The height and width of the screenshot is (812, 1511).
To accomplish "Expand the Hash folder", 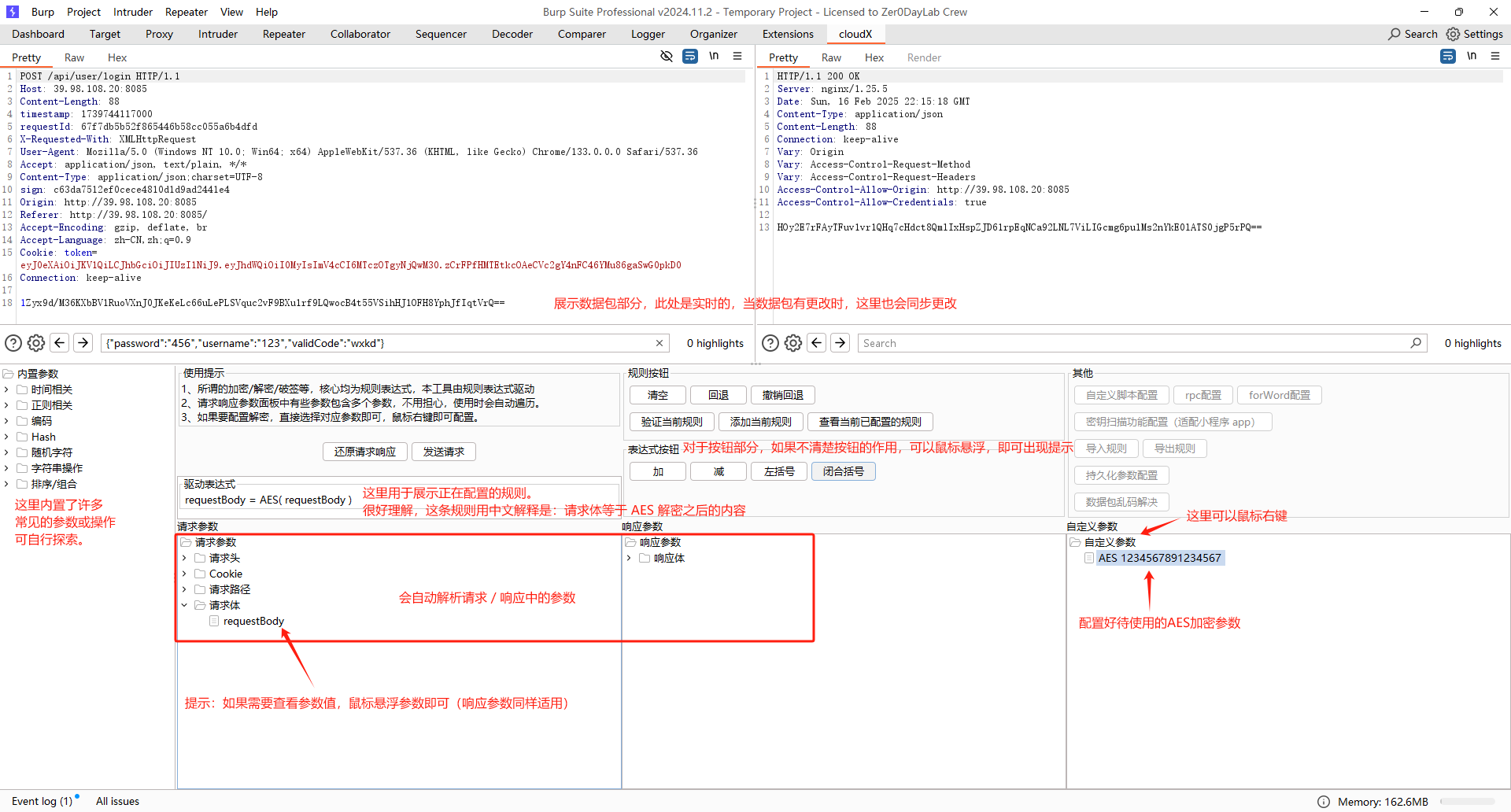I will click(x=6, y=437).
